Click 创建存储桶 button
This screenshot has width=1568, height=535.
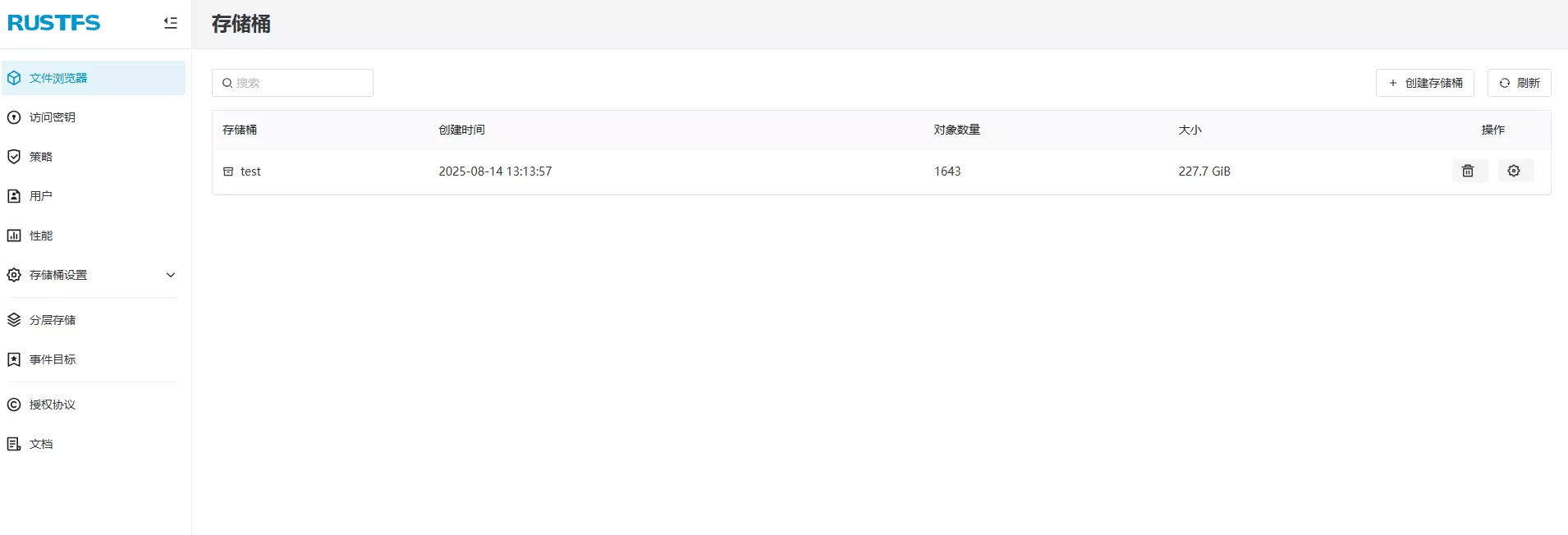pyautogui.click(x=1425, y=83)
